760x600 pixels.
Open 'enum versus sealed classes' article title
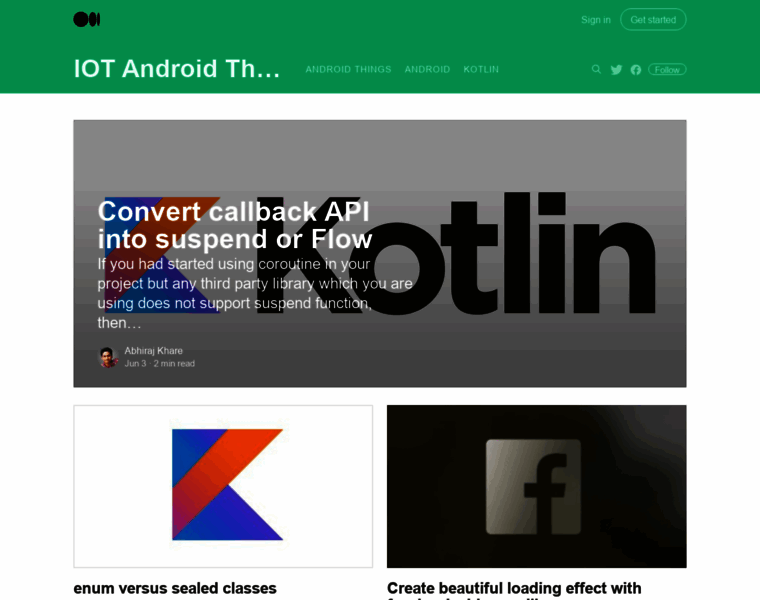pyautogui.click(x=175, y=588)
